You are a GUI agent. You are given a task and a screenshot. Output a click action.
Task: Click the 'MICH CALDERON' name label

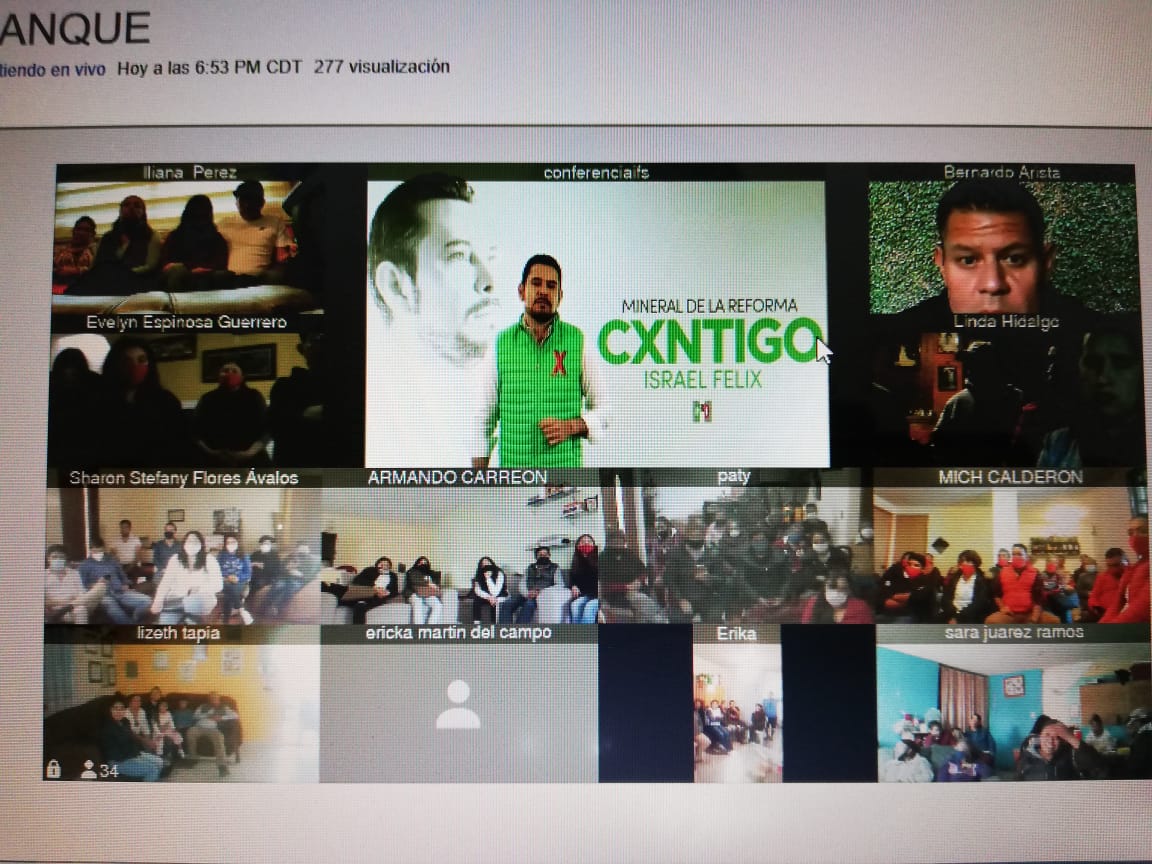pyautogui.click(x=1011, y=478)
